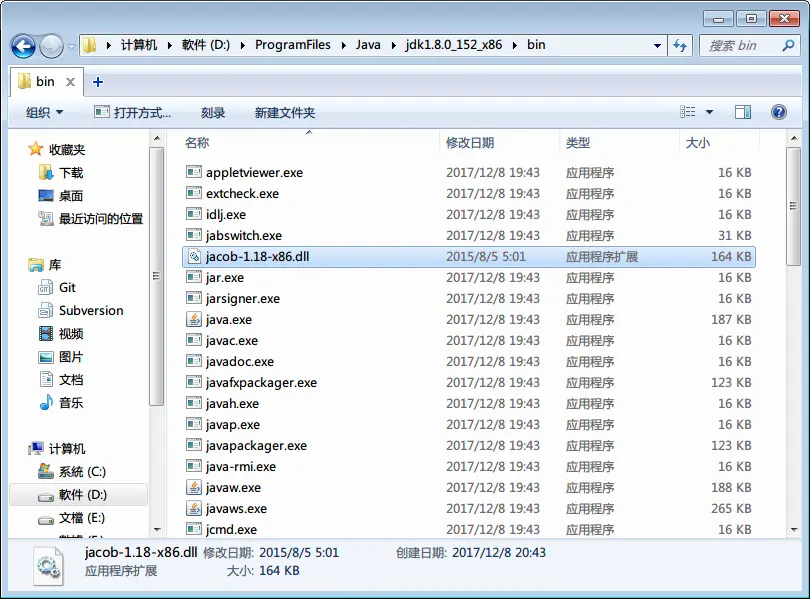The height and width of the screenshot is (599, 810).
Task: Go back with the blue arrow button
Action: (x=23, y=46)
